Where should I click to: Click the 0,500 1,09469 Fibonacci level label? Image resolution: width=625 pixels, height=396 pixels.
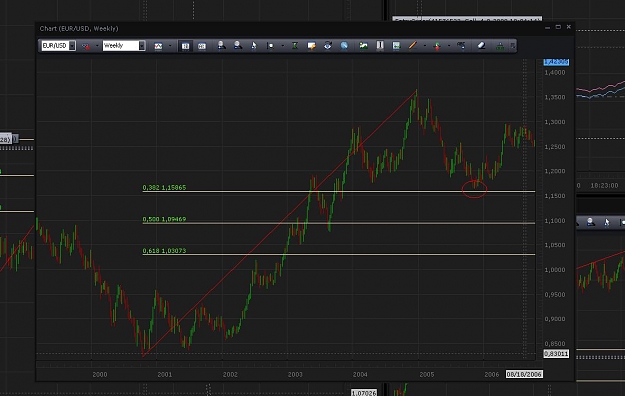[x=164, y=219]
